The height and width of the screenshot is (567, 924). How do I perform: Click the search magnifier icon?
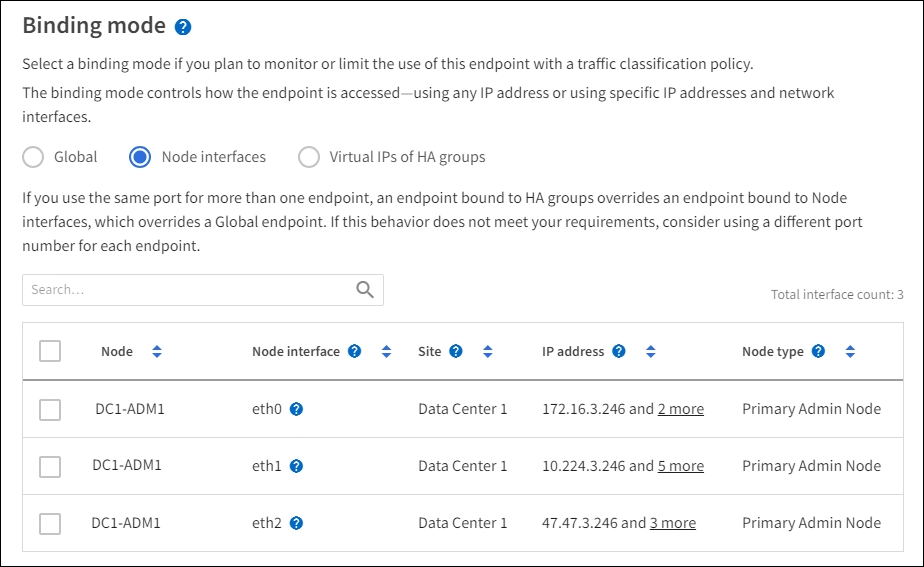click(x=365, y=290)
